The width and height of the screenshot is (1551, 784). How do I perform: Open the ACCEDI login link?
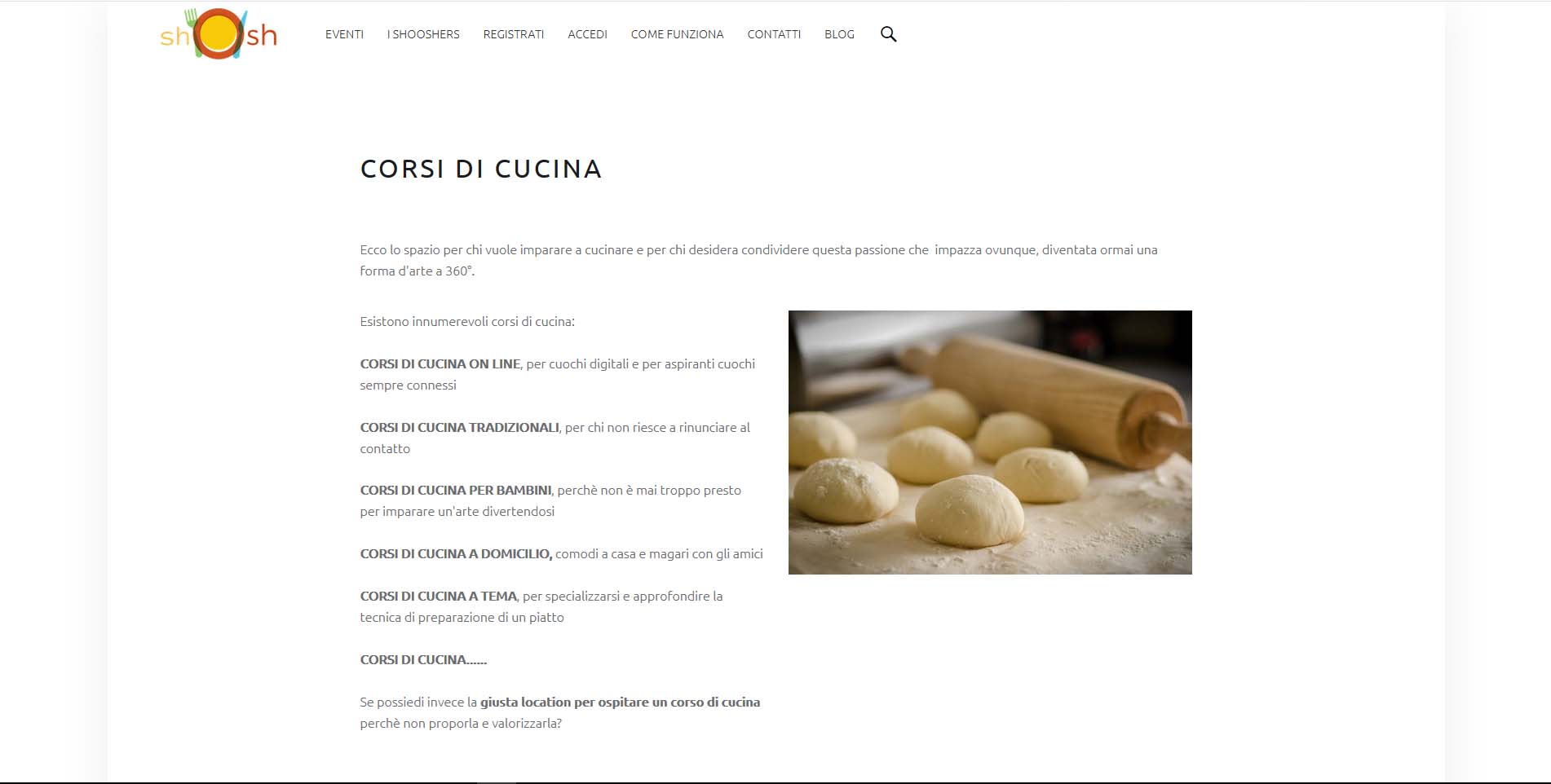587,34
